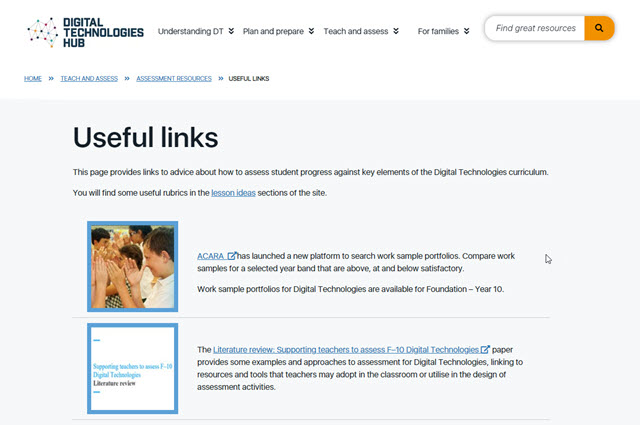
Task: Open the ACARA link
Action: click(210, 256)
